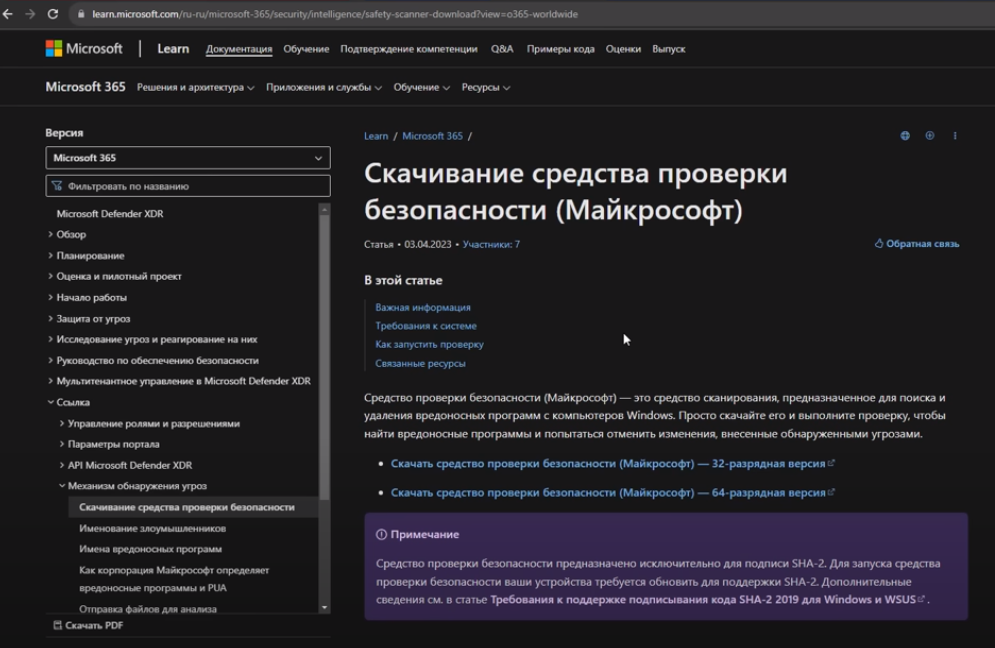Select Microsoft Defender XDR tree item
Image resolution: width=995 pixels, height=648 pixels.
[110, 214]
